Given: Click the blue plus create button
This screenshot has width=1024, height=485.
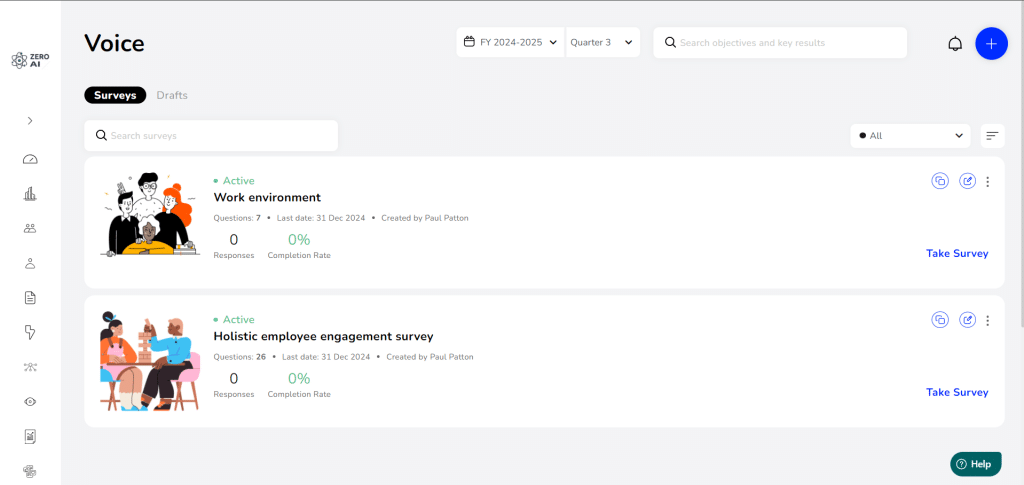Looking at the screenshot, I should click(x=991, y=43).
